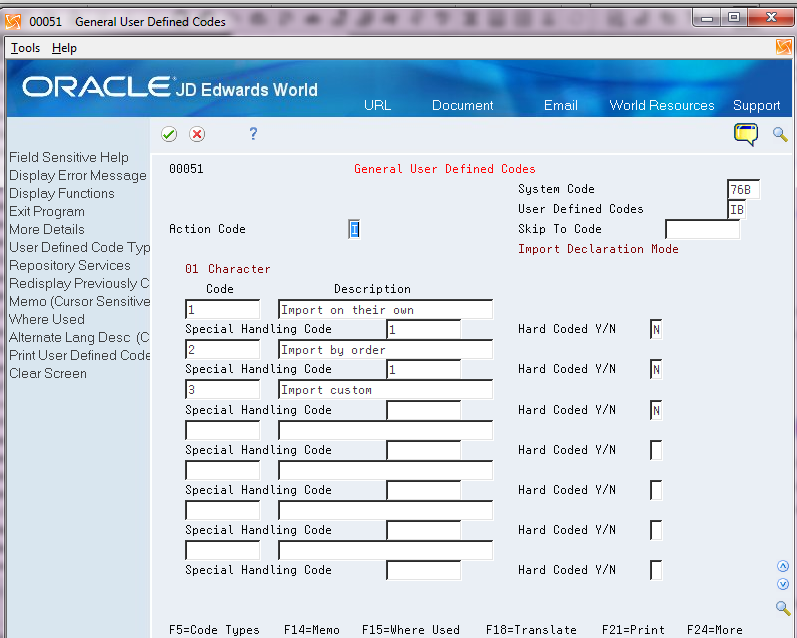
Task: Click F15=Where Used function key
Action: pos(411,630)
